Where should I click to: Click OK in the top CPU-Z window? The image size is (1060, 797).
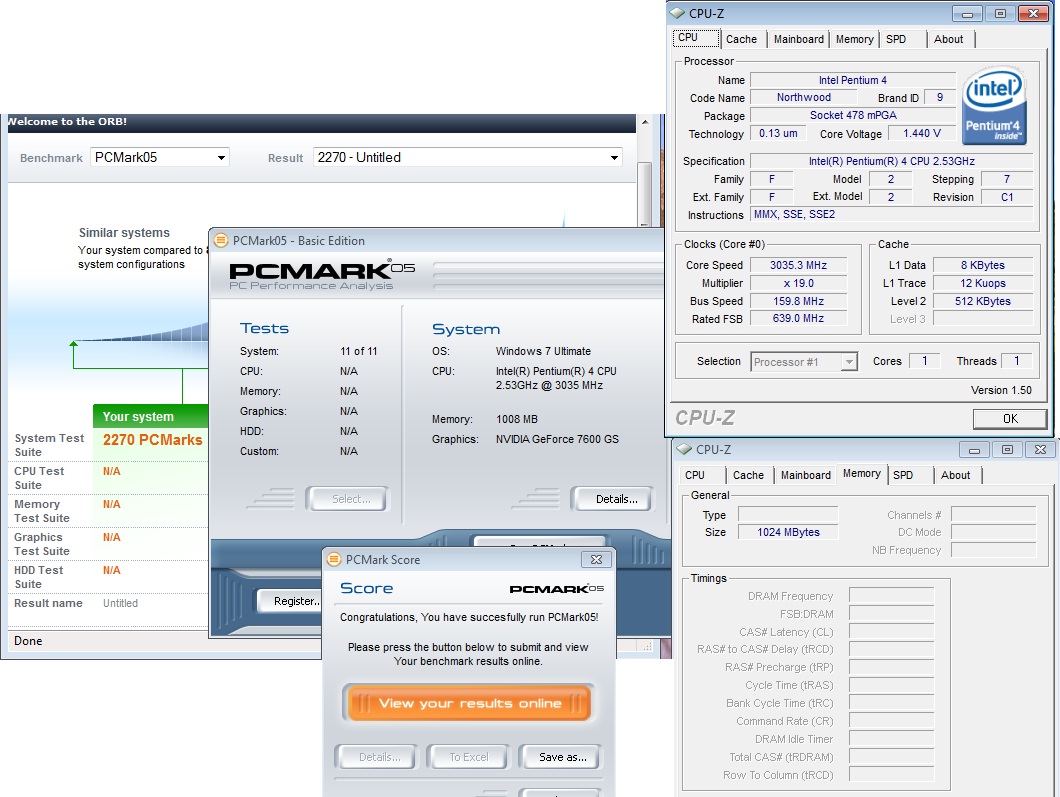point(1010,418)
